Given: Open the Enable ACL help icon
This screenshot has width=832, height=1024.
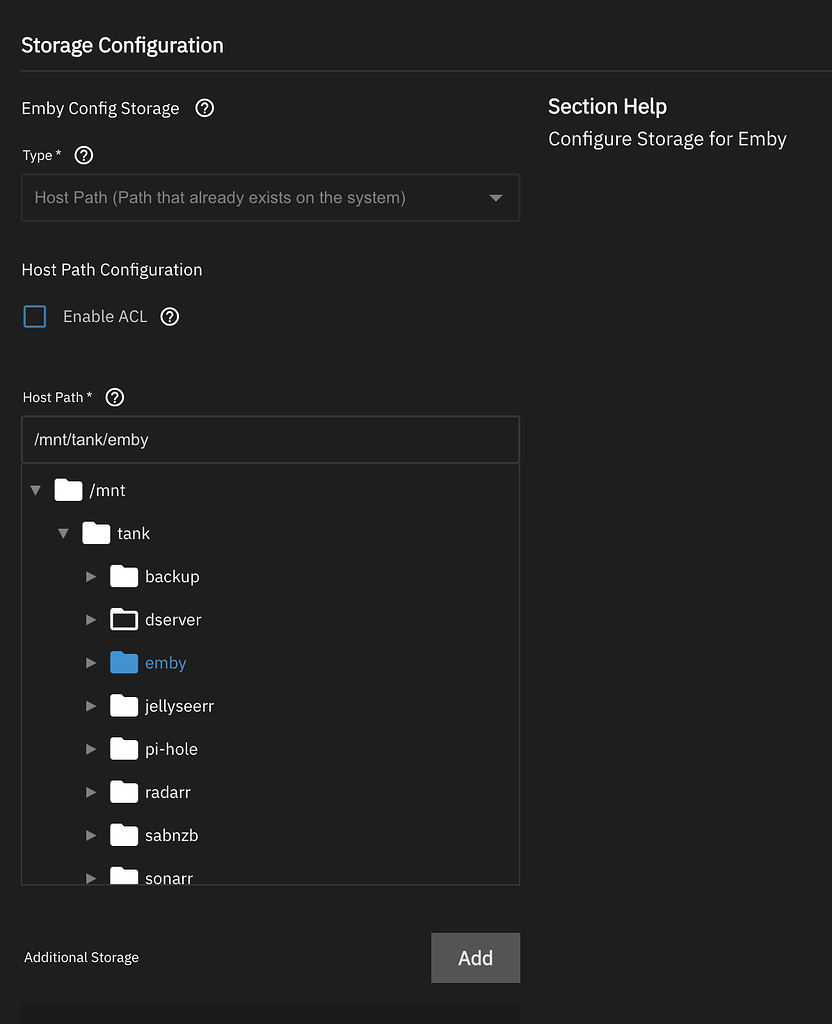Looking at the screenshot, I should (169, 316).
